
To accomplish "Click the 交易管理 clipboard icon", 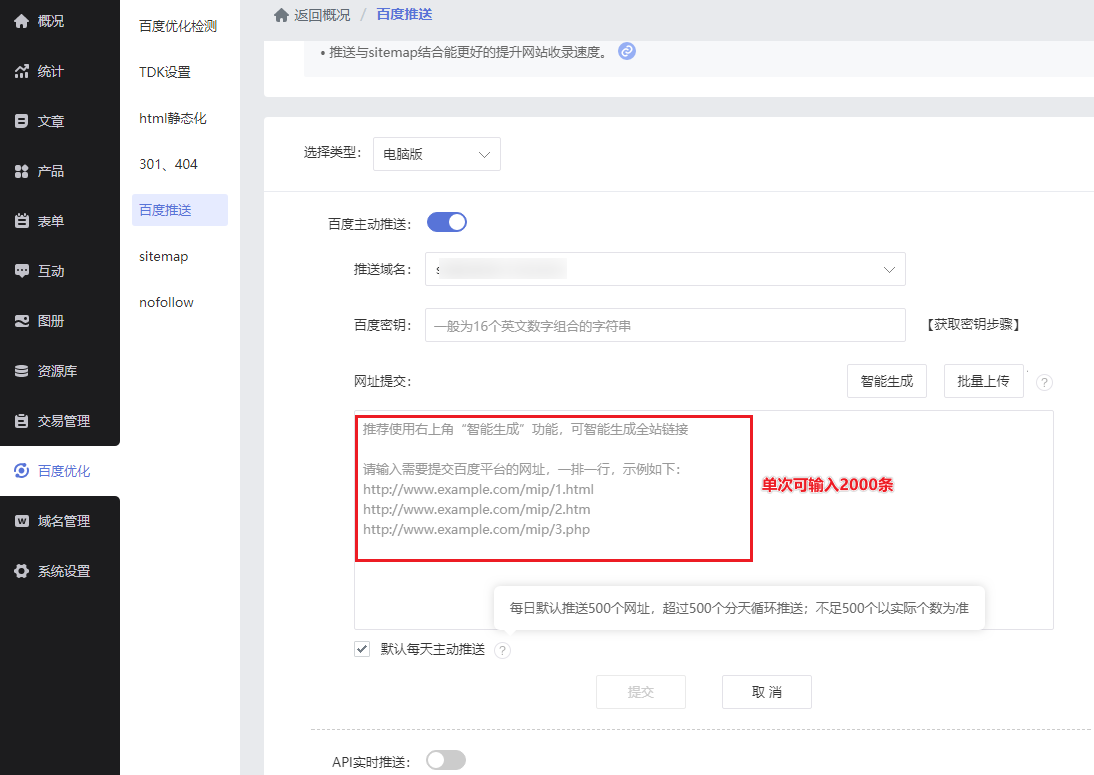I will [22, 421].
